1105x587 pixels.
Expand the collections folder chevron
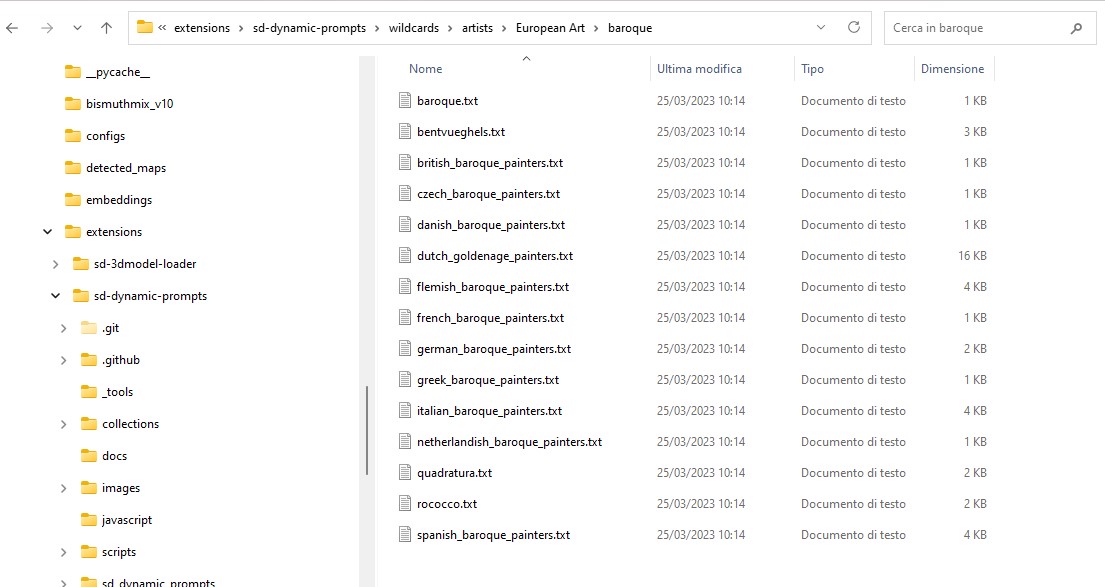pyautogui.click(x=63, y=423)
